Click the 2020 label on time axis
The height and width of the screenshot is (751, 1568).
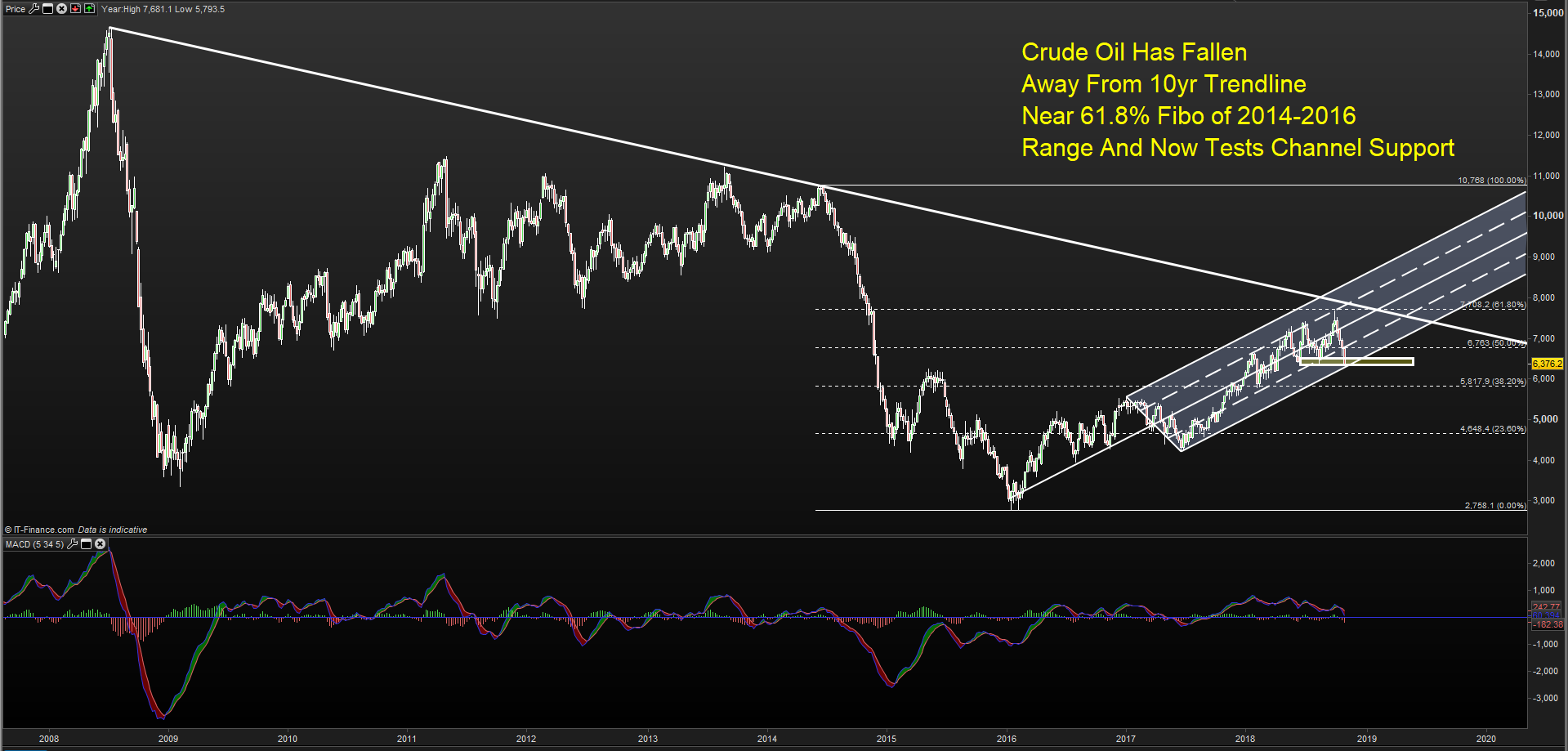coord(1486,739)
